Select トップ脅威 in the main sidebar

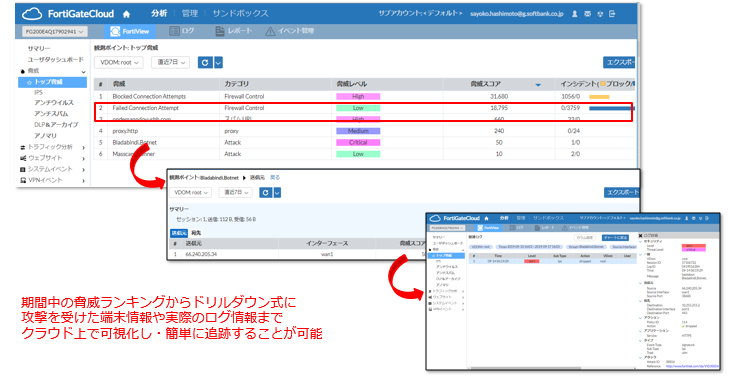(52, 82)
